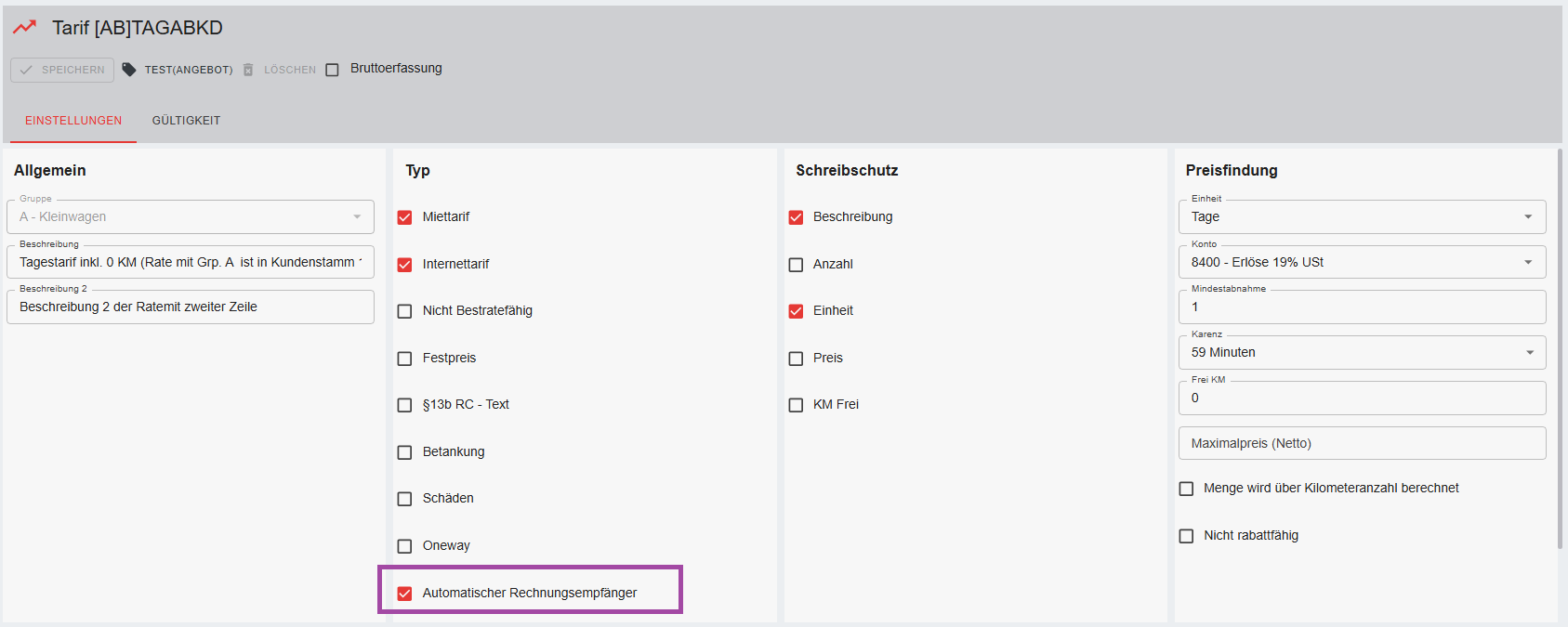Image resolution: width=1568 pixels, height=627 pixels.
Task: Click the trash icon beside LÖSCHEN
Action: (x=248, y=70)
